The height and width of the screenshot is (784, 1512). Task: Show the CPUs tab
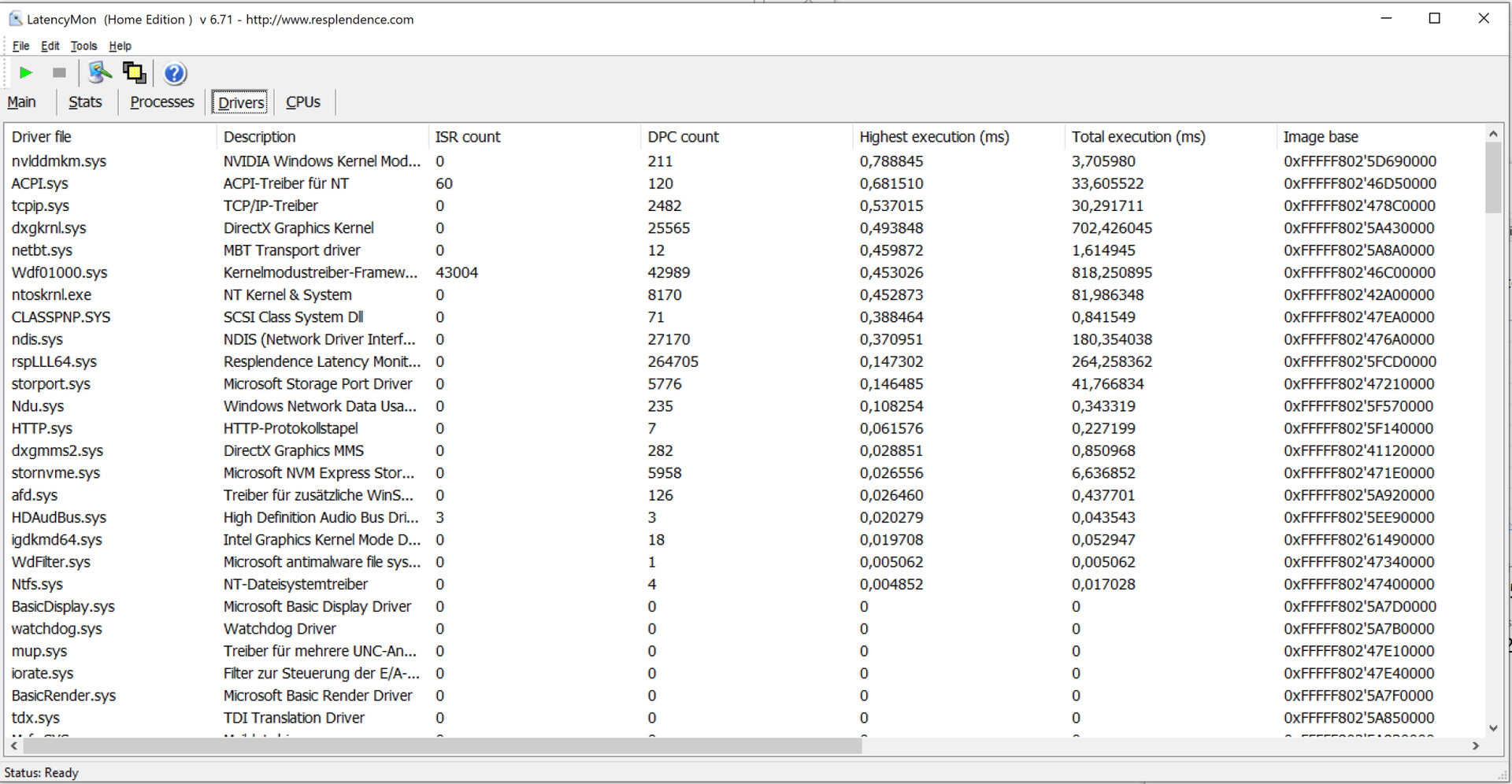[303, 102]
